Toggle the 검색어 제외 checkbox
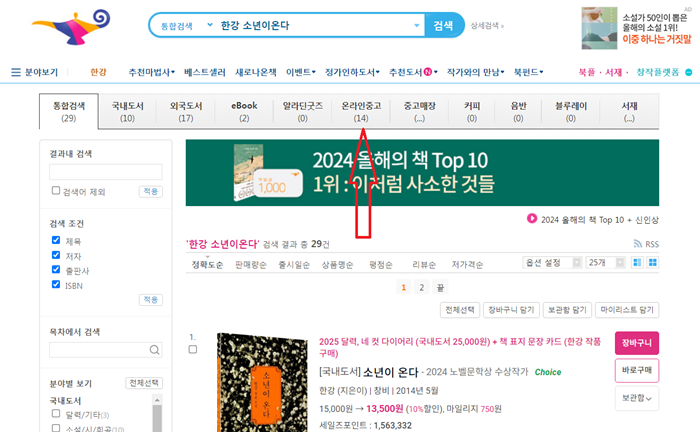 click(56, 191)
